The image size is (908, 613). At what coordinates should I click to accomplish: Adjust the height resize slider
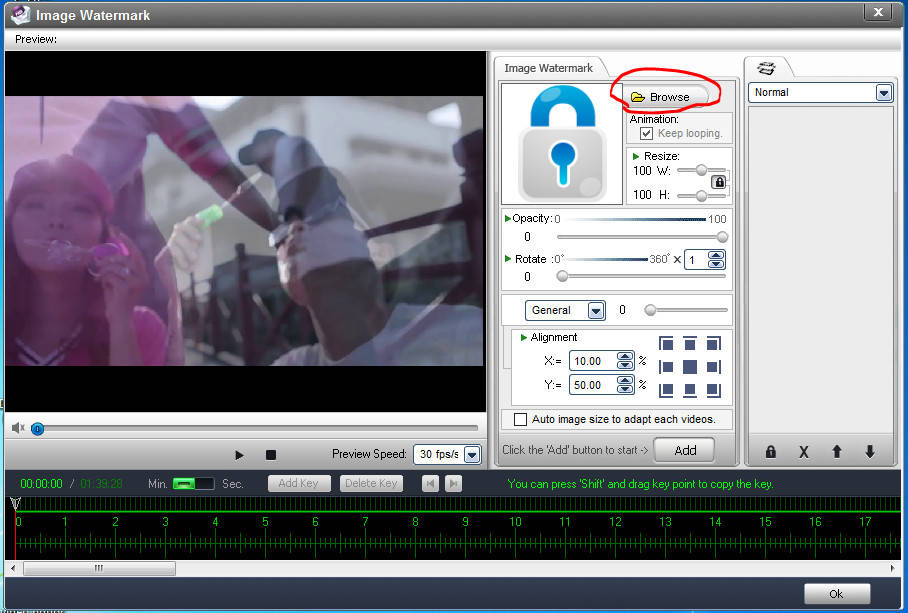[x=701, y=196]
